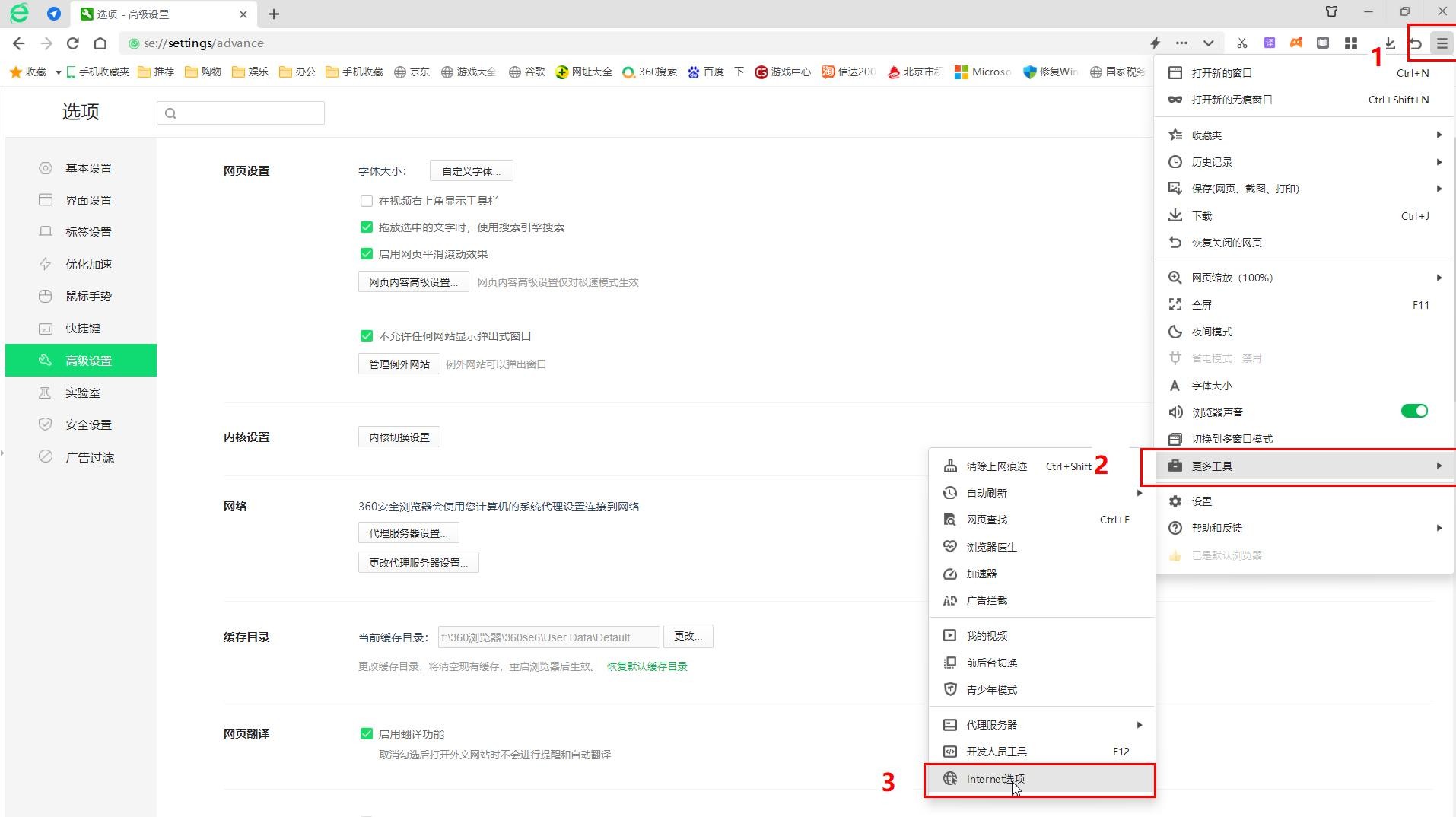
Task: Open the hamburger main menu icon
Action: tap(1442, 43)
